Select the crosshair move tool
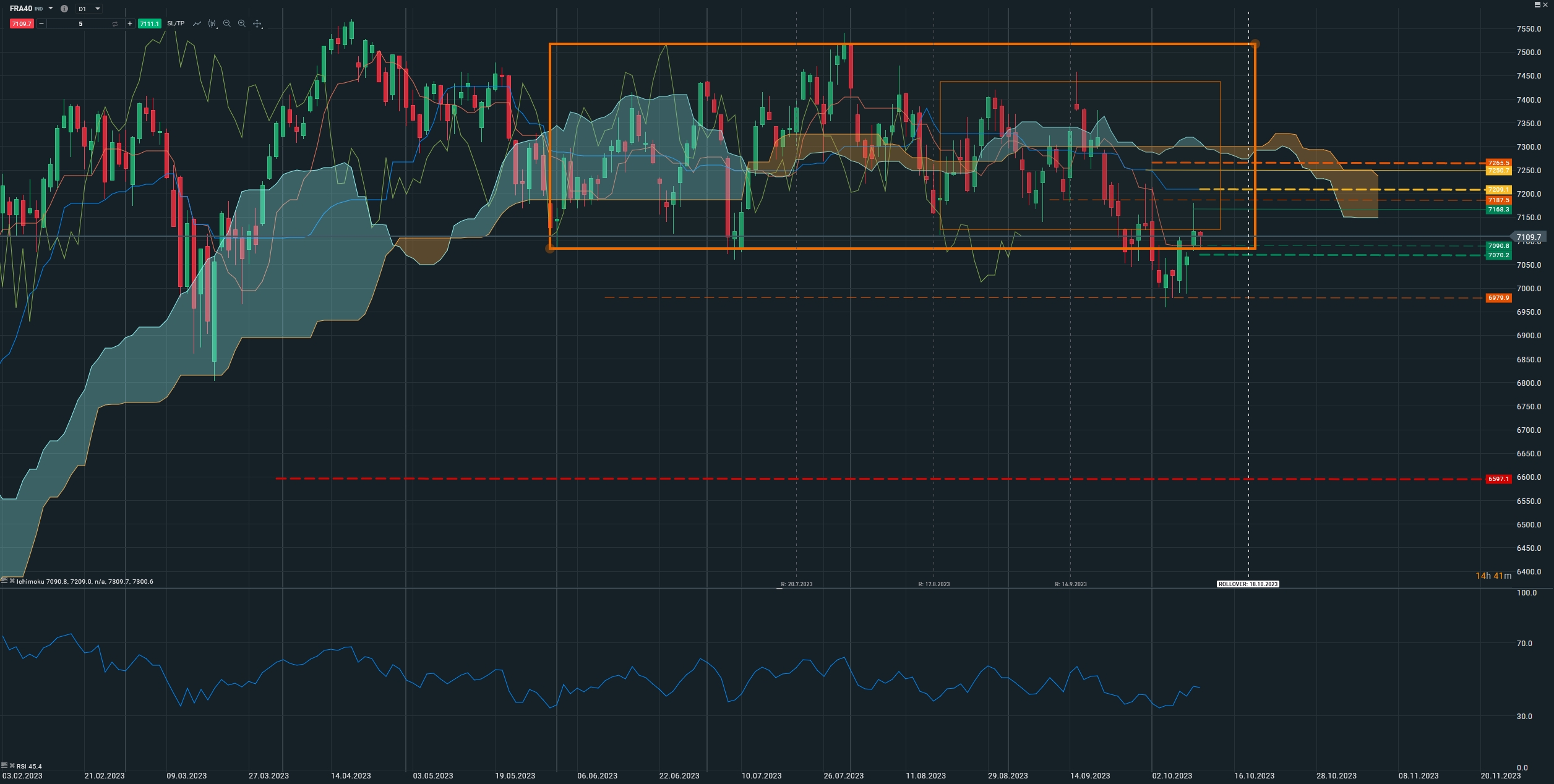 coord(257,23)
